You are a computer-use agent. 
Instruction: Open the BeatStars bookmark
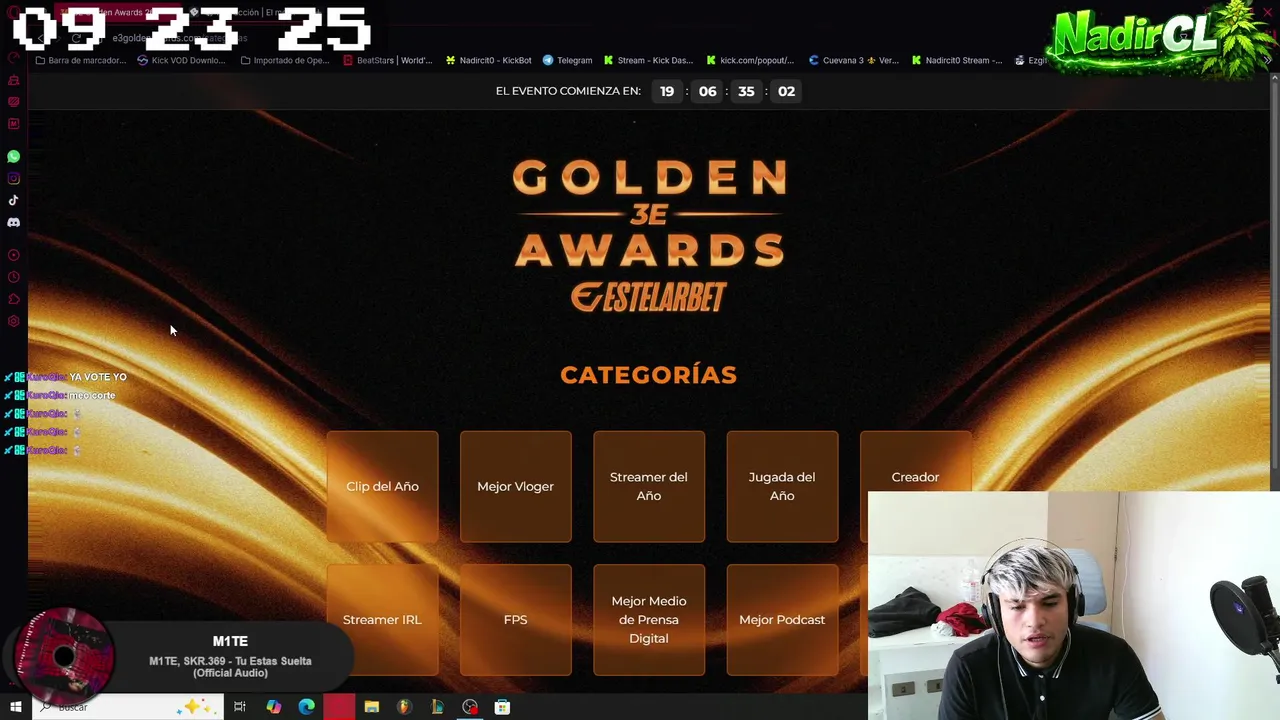388,60
